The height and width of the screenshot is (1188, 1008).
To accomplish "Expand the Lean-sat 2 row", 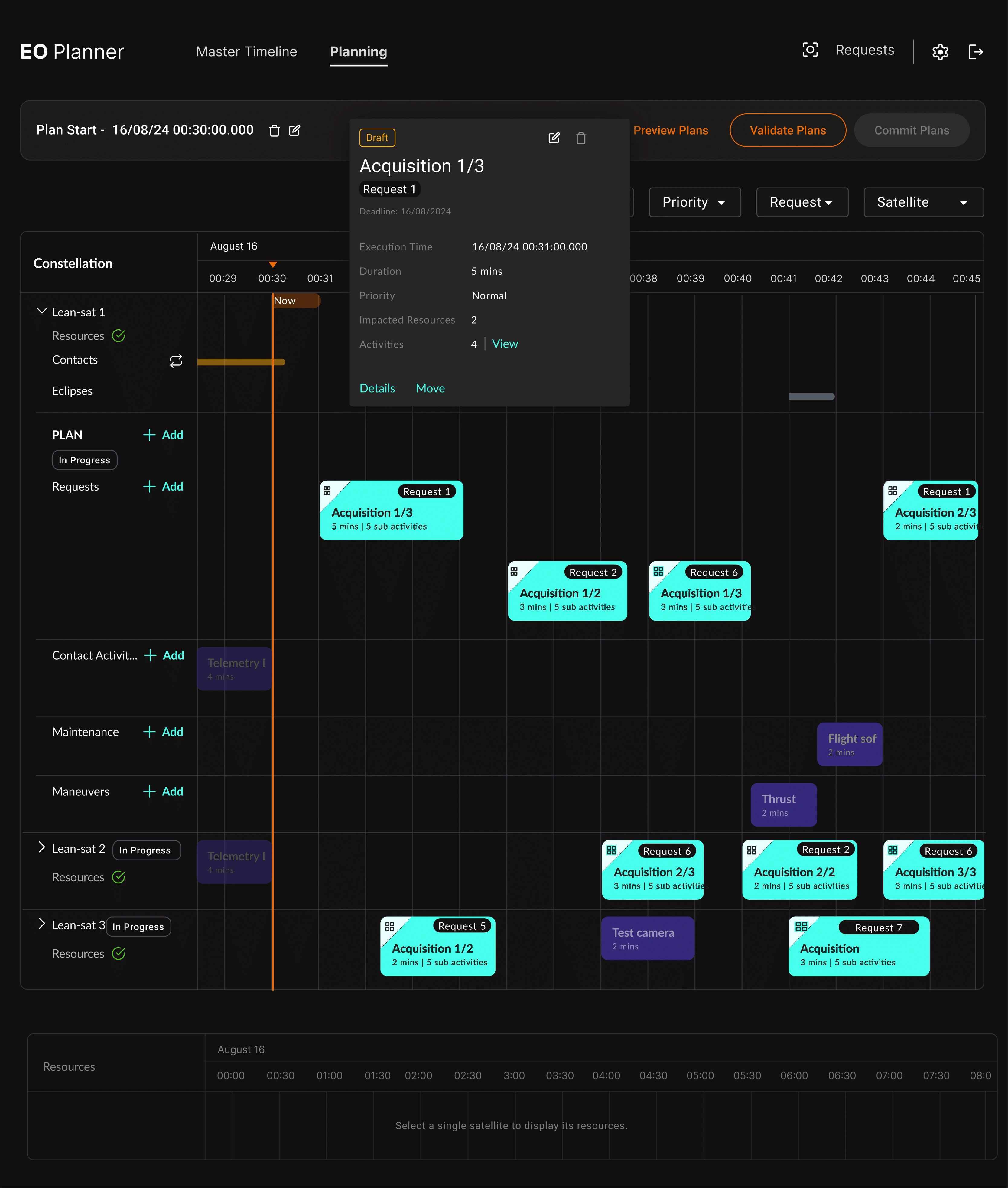I will tap(41, 848).
